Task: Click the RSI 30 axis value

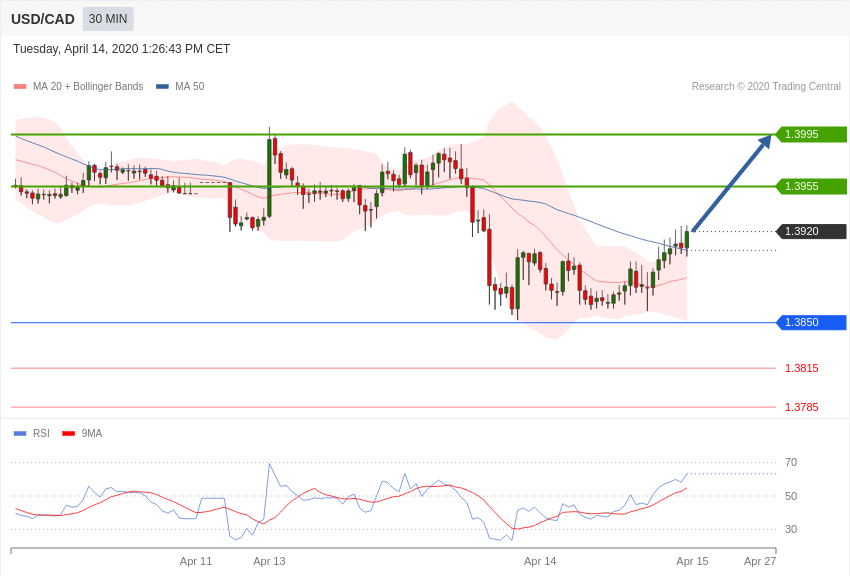Action: pyautogui.click(x=791, y=529)
